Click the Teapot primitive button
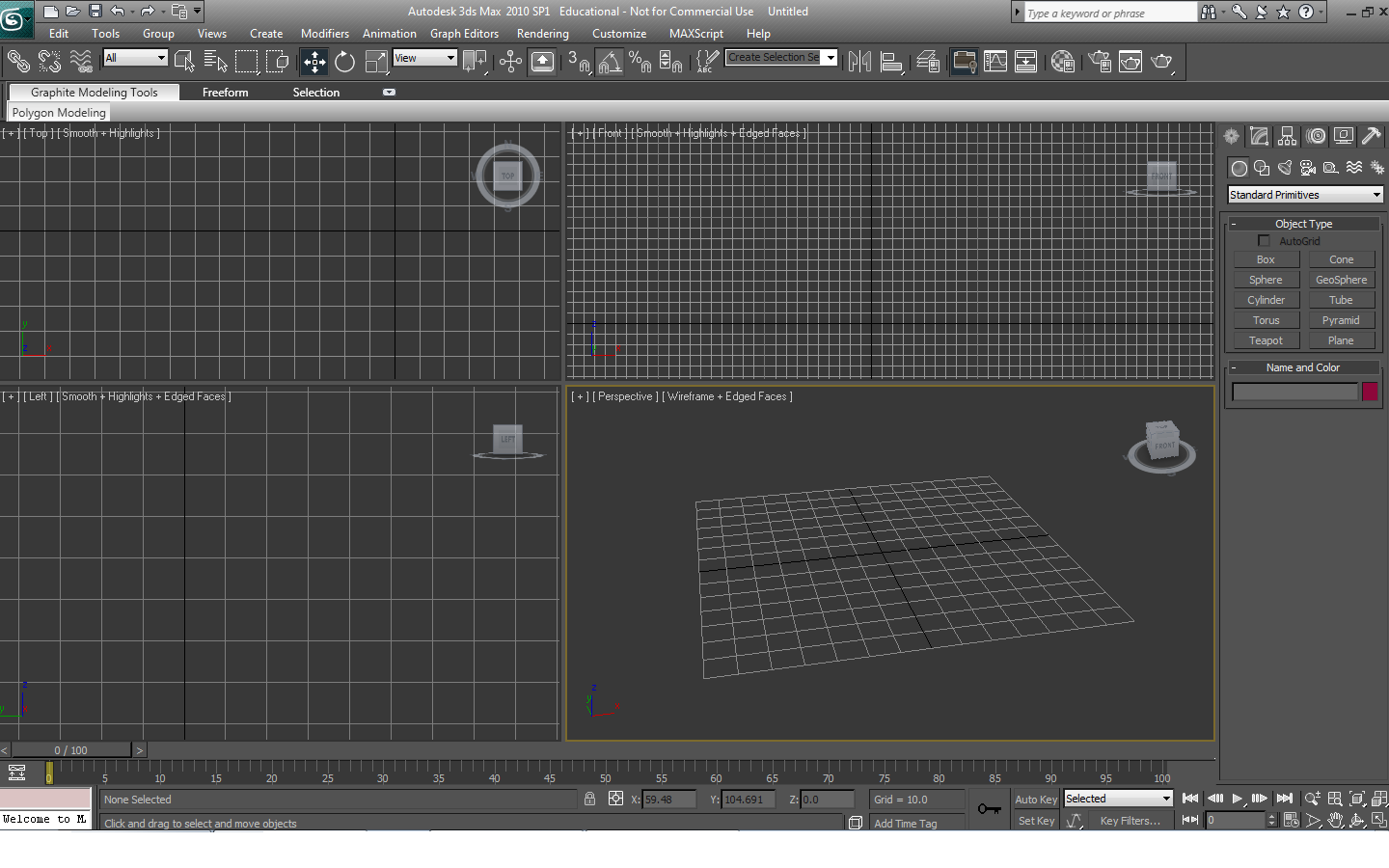 (x=1266, y=339)
